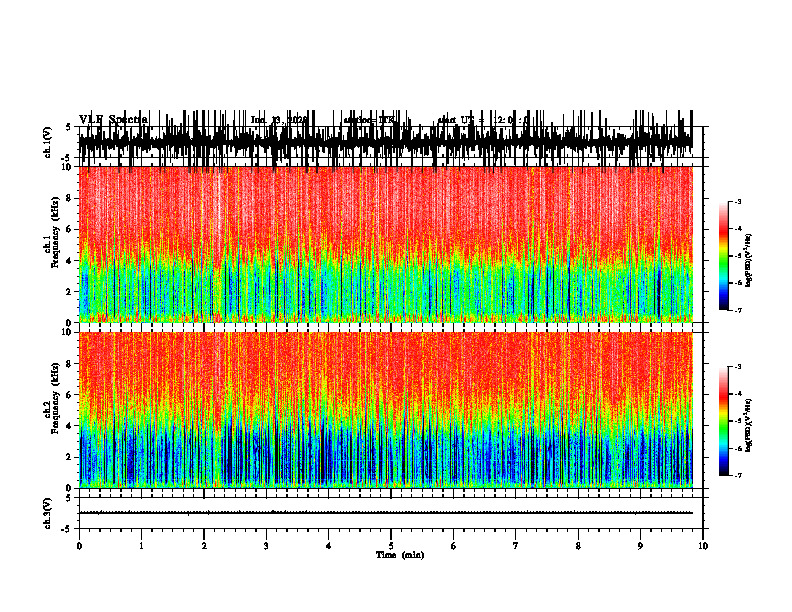Click the ch.2 spectrogram color scale bar
This screenshot has width=792, height=612.
pyautogui.click(x=724, y=421)
